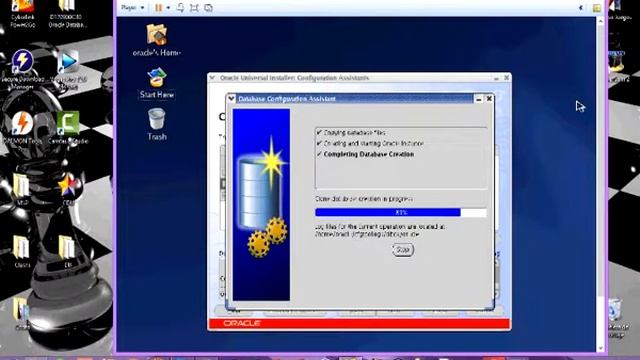Viewport: 640px width, 360px height.
Task: Click the log files location text
Action: click(380, 231)
